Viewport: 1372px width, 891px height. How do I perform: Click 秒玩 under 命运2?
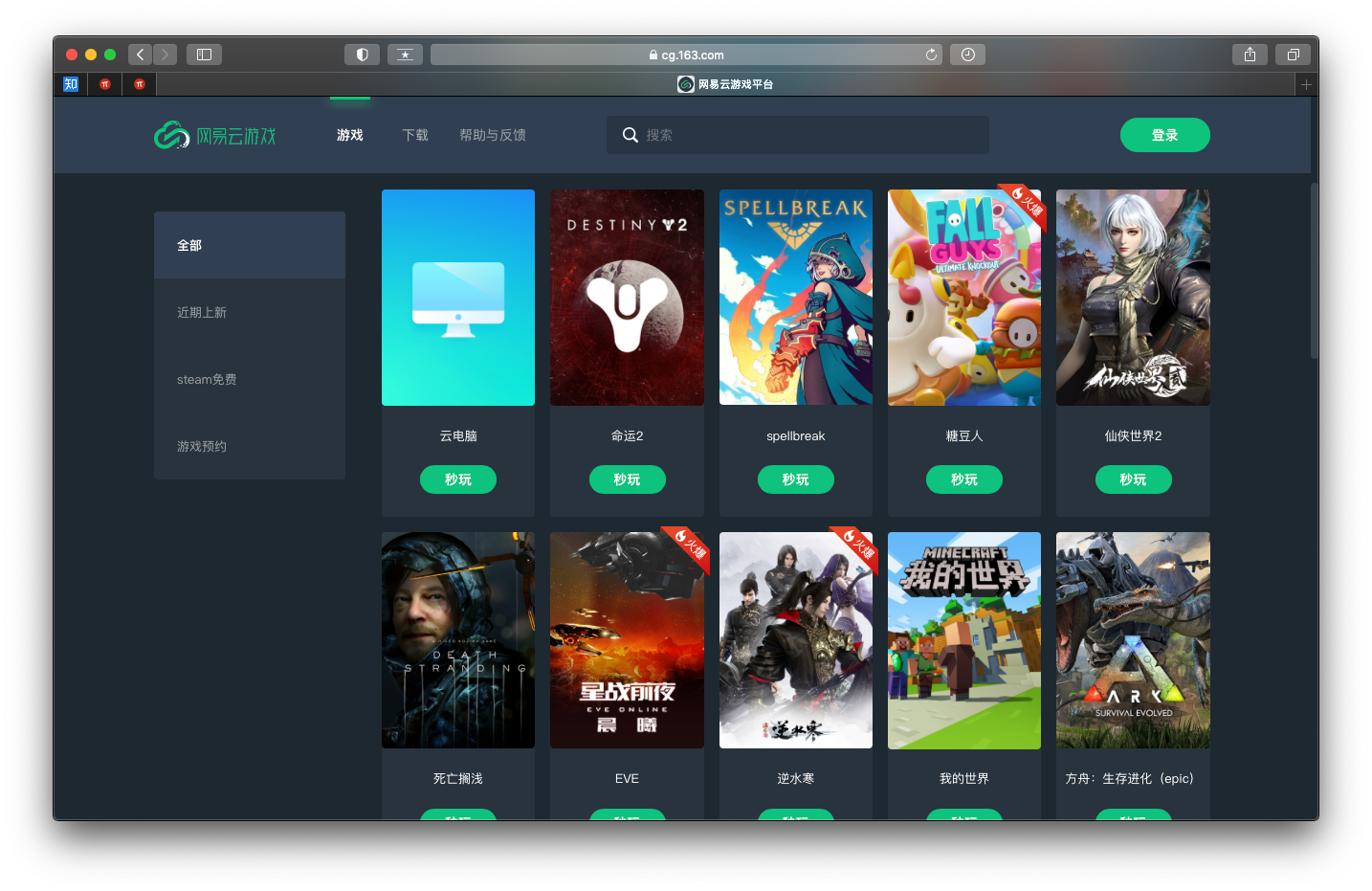627,479
